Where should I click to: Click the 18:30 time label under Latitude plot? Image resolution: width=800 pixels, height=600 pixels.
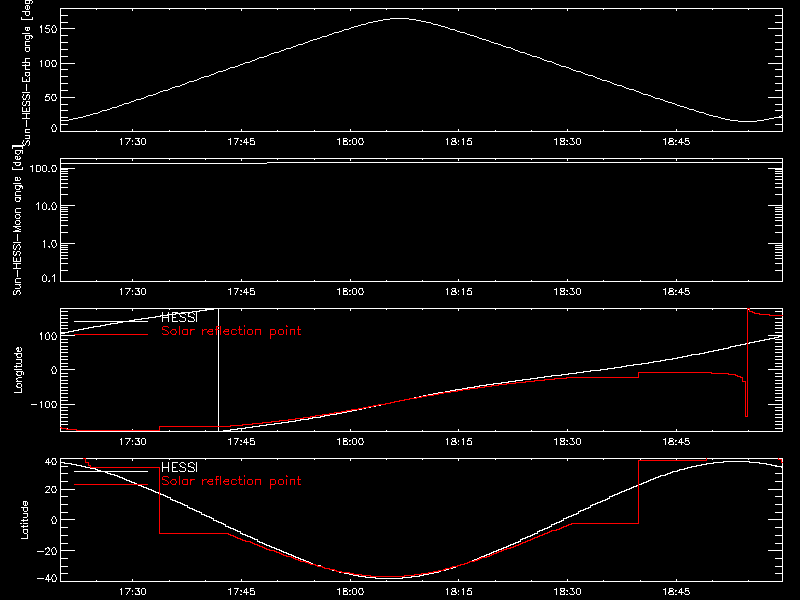[x=567, y=591]
